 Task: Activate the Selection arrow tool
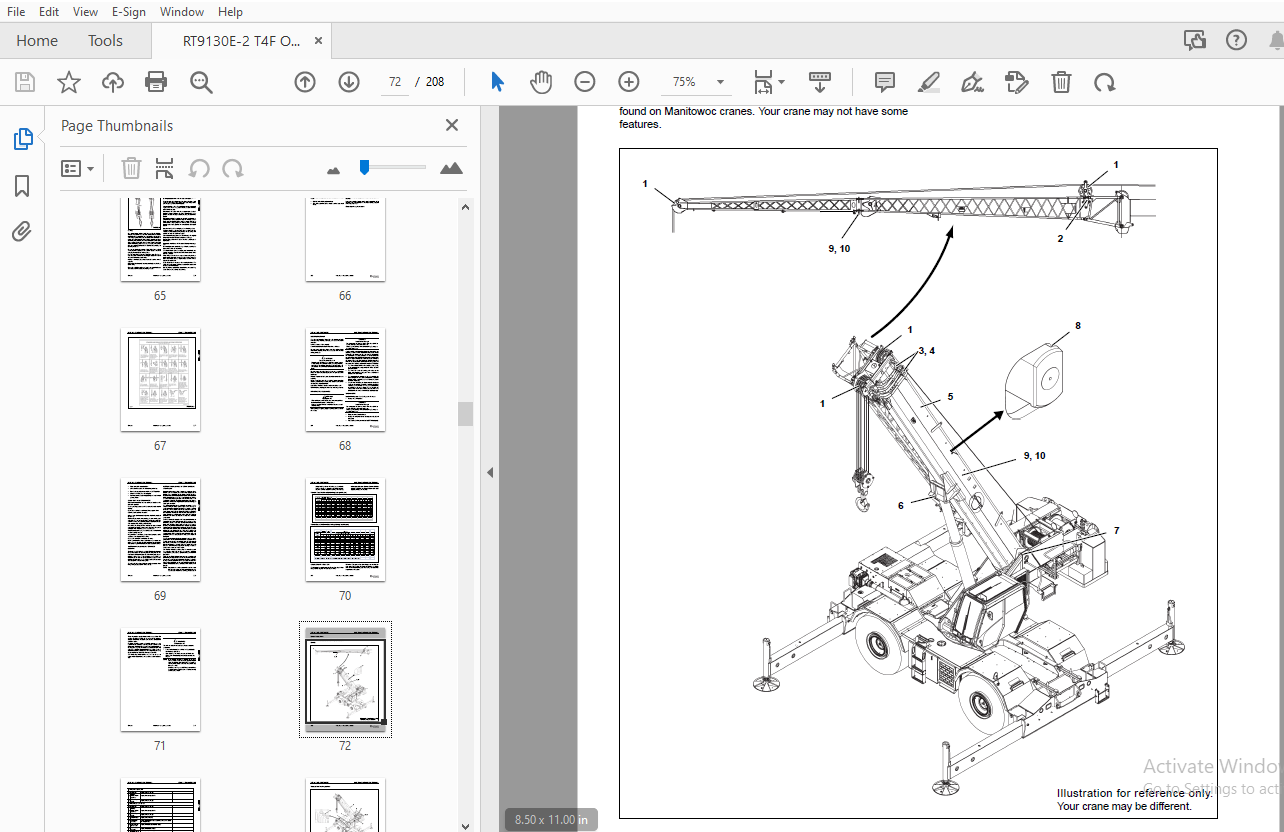[x=497, y=82]
